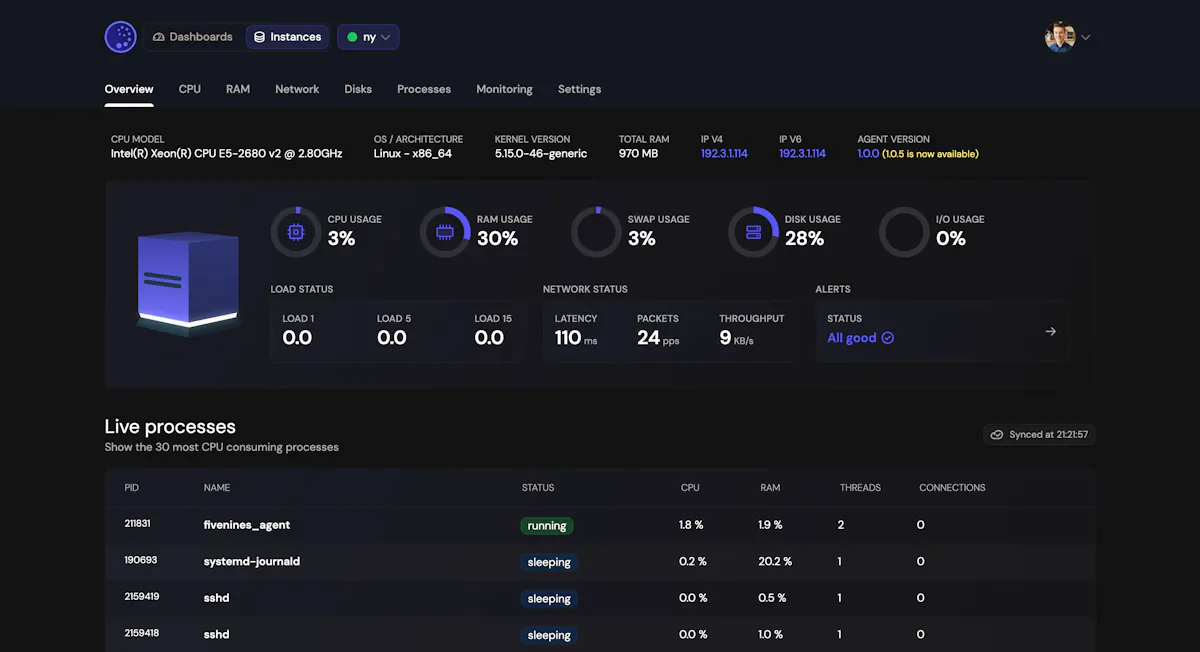Click PID 2159418 in the process table

point(142,634)
